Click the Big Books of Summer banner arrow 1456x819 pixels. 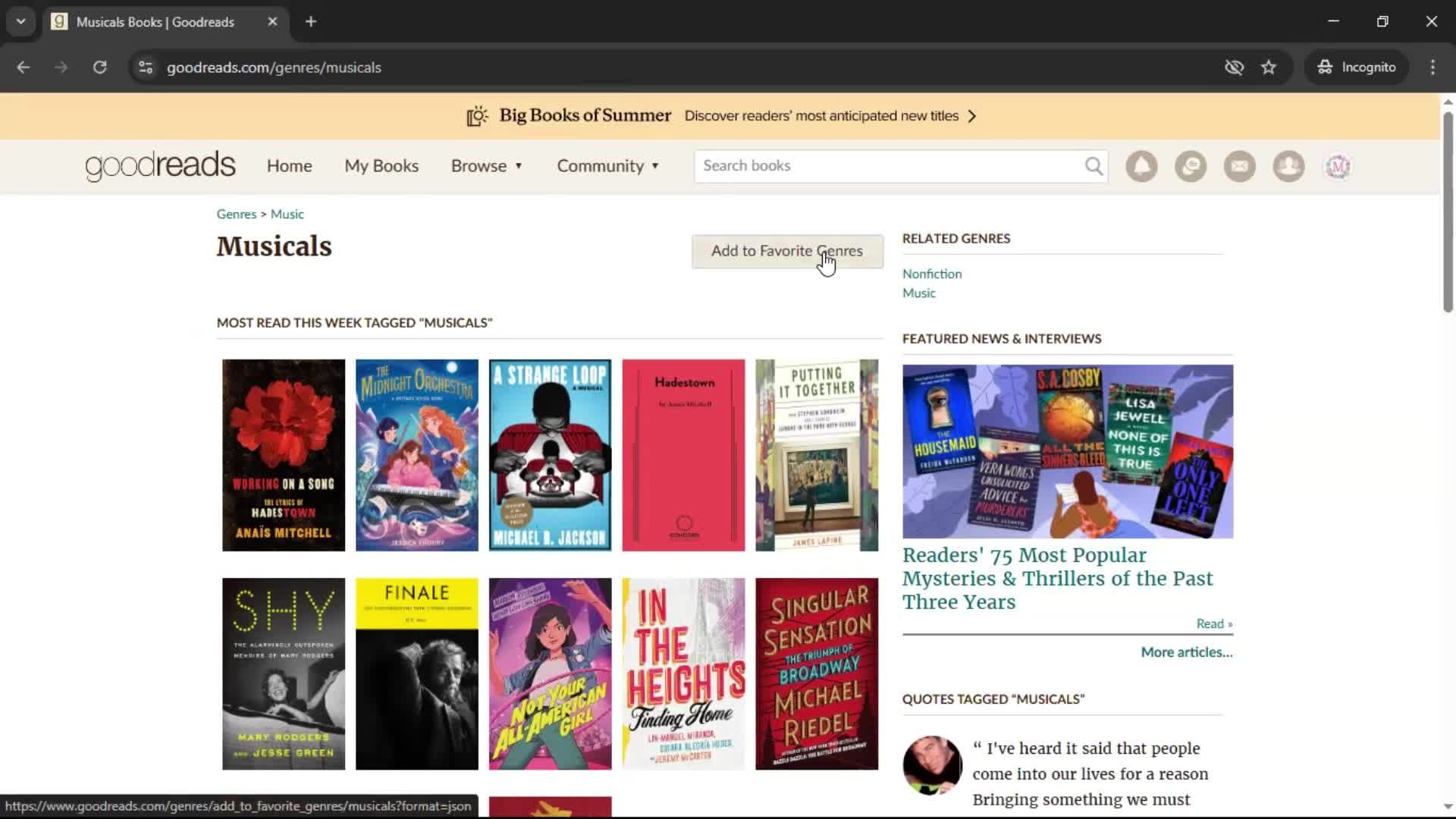(x=972, y=116)
